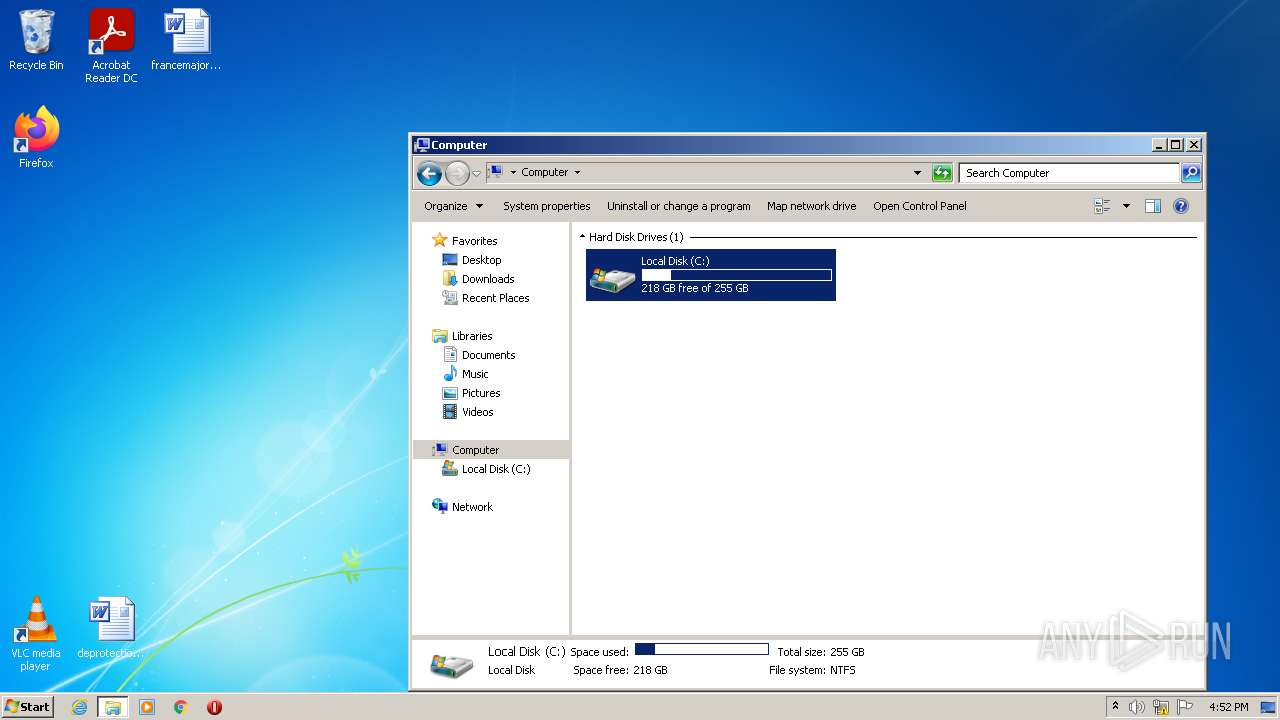Click Local Disk C: capacity bar

(x=736, y=275)
